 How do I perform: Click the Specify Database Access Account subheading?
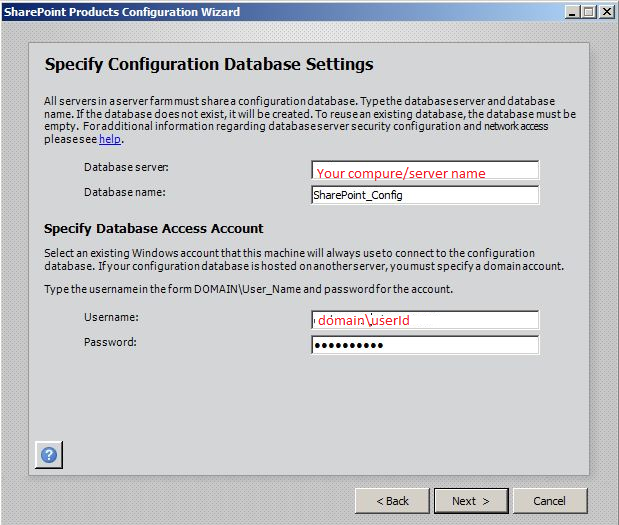(x=154, y=228)
